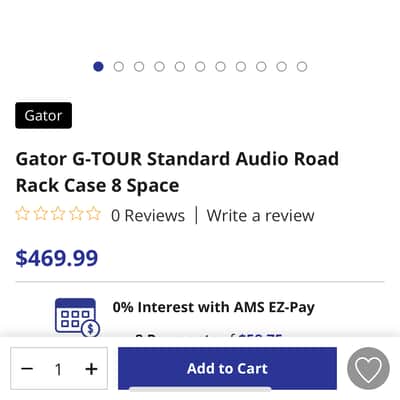Viewport: 400px width, 400px height.
Task: Select the sixth carousel image dot
Action: (200, 67)
